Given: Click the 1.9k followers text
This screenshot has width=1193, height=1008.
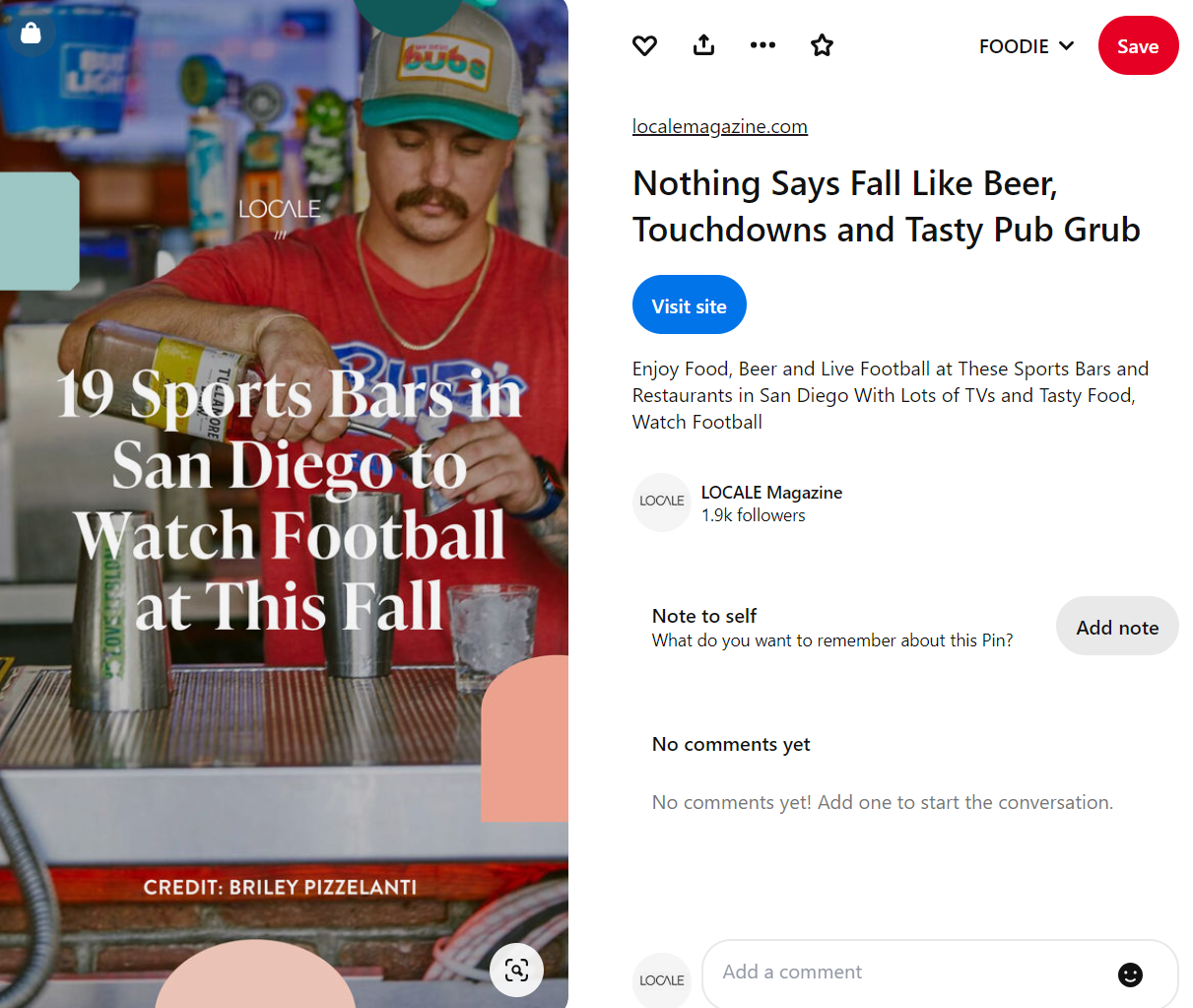Looking at the screenshot, I should click(x=753, y=515).
